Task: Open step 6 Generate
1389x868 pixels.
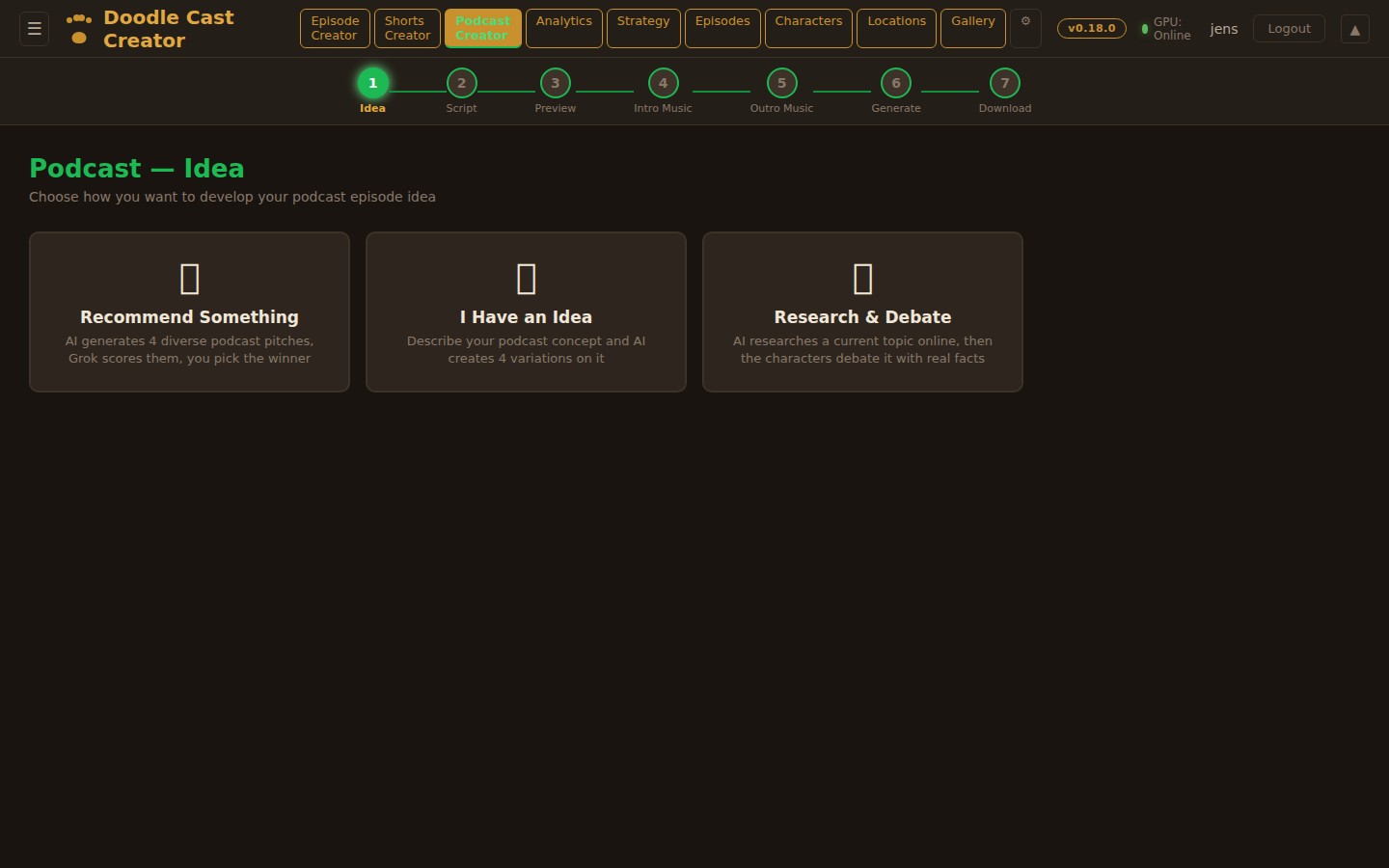Action: (895, 84)
